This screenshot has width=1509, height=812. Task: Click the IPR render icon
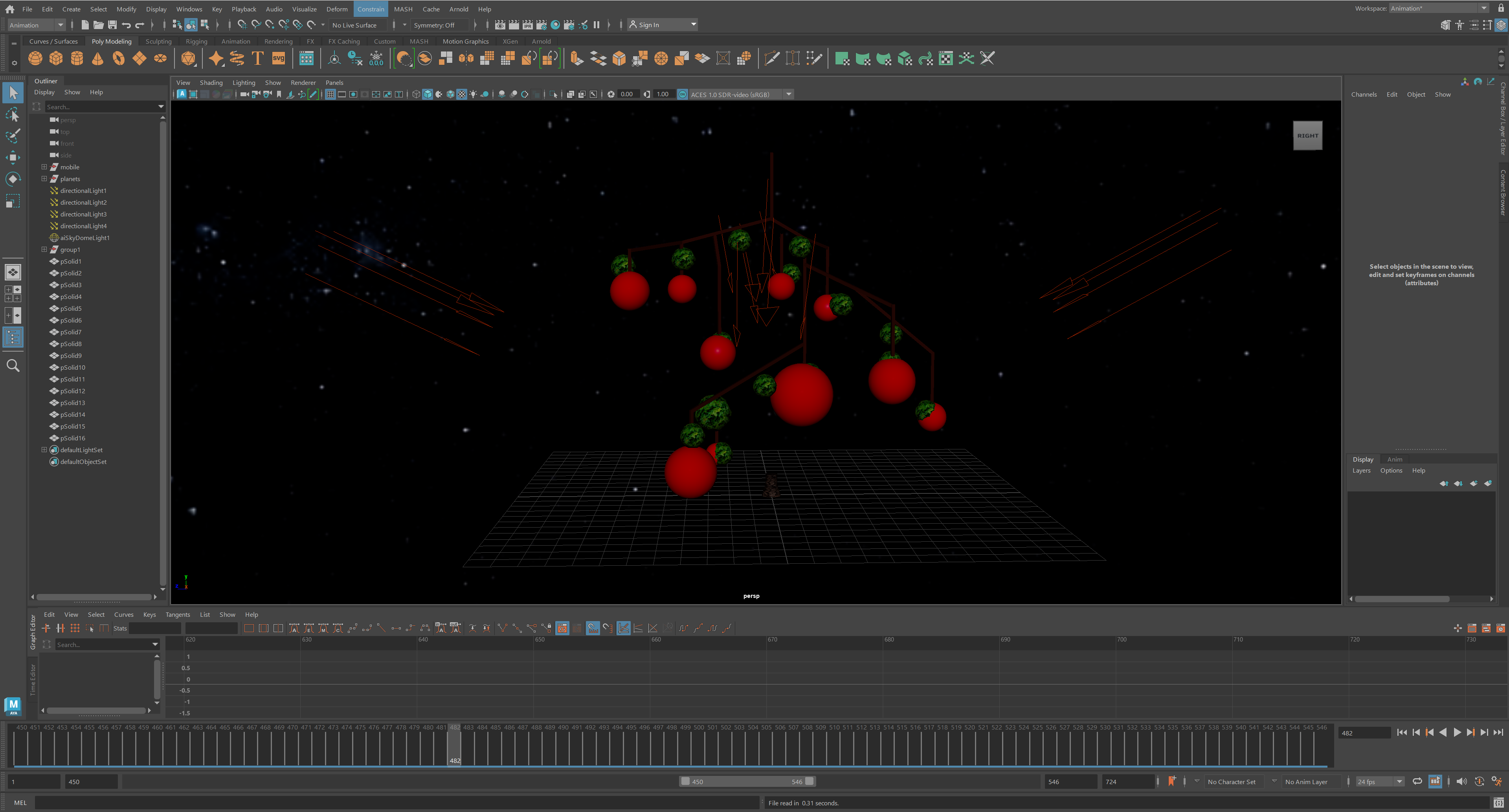[527, 25]
